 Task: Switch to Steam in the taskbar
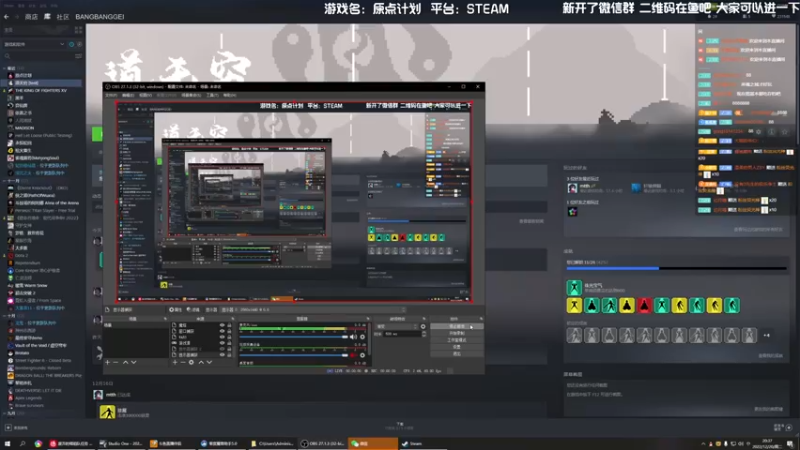click(422, 443)
